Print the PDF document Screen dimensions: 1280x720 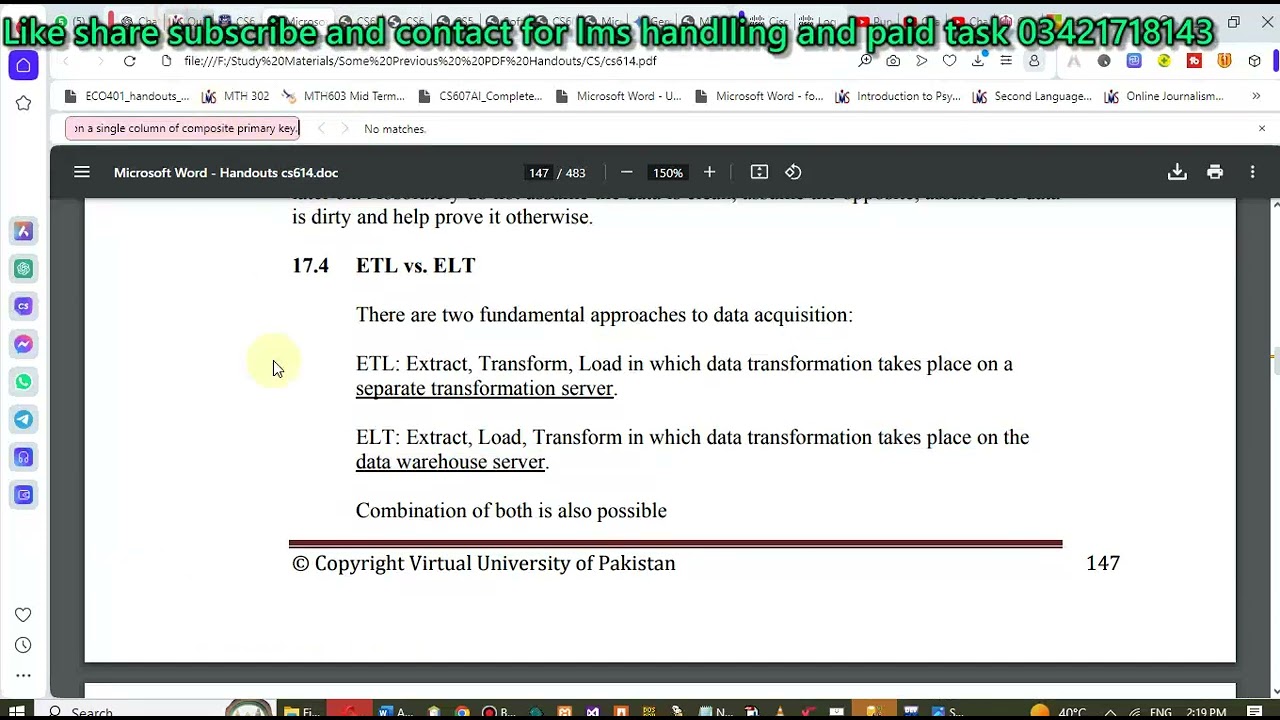pos(1215,172)
